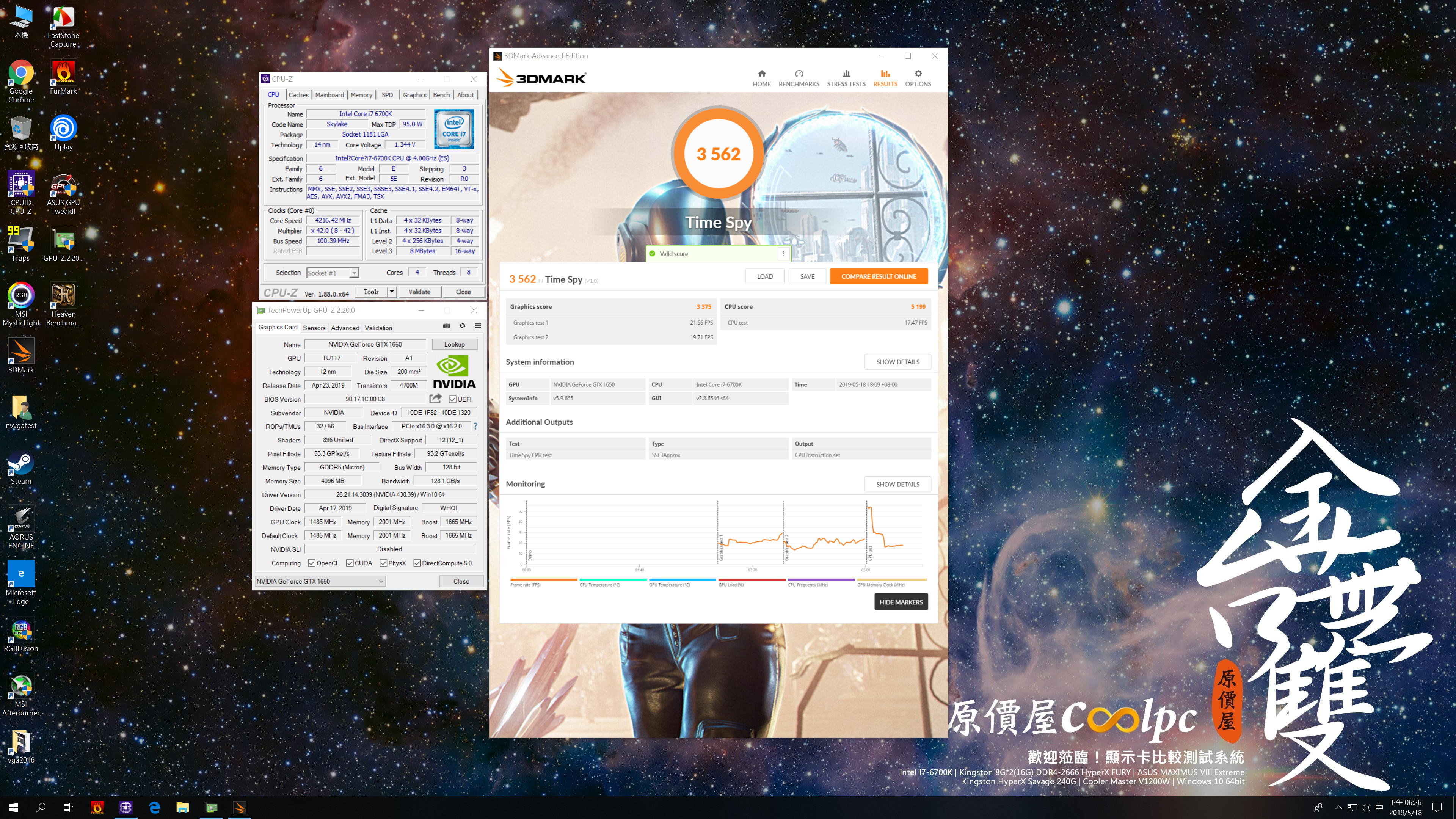This screenshot has height=819, width=1456.
Task: Click the 3DMark LOAD button
Action: click(x=765, y=276)
